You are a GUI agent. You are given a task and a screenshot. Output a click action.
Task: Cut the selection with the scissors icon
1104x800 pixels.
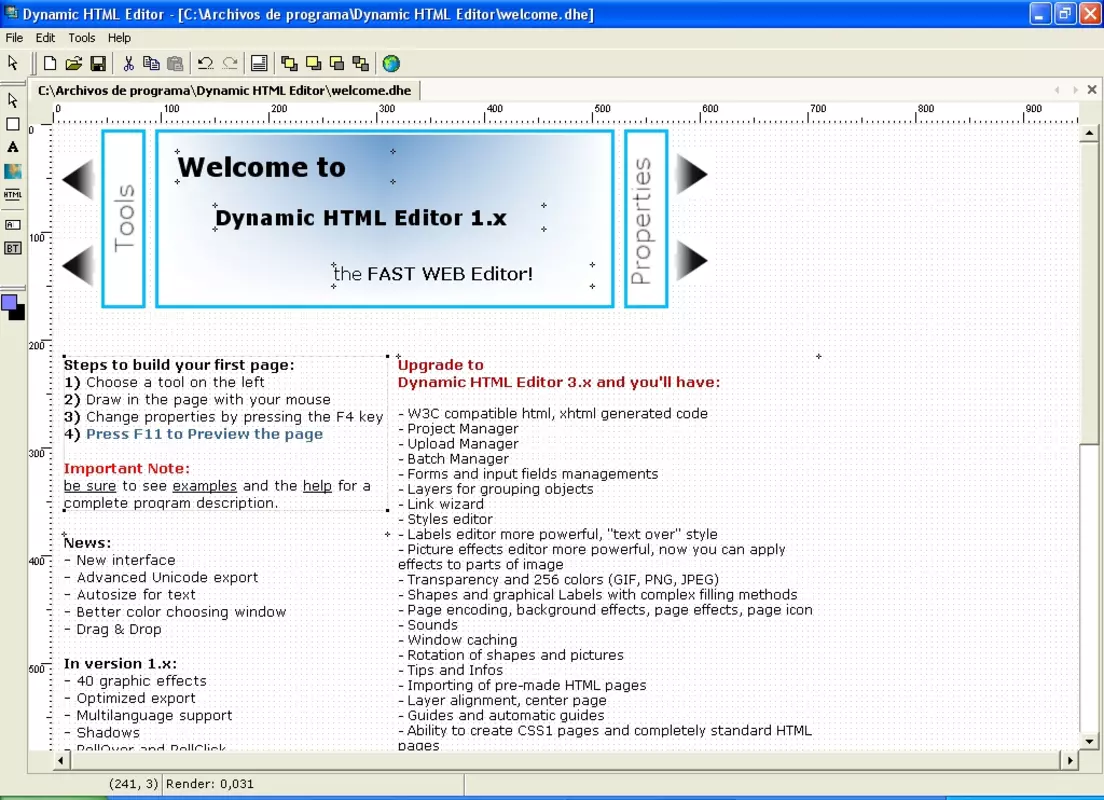point(128,63)
